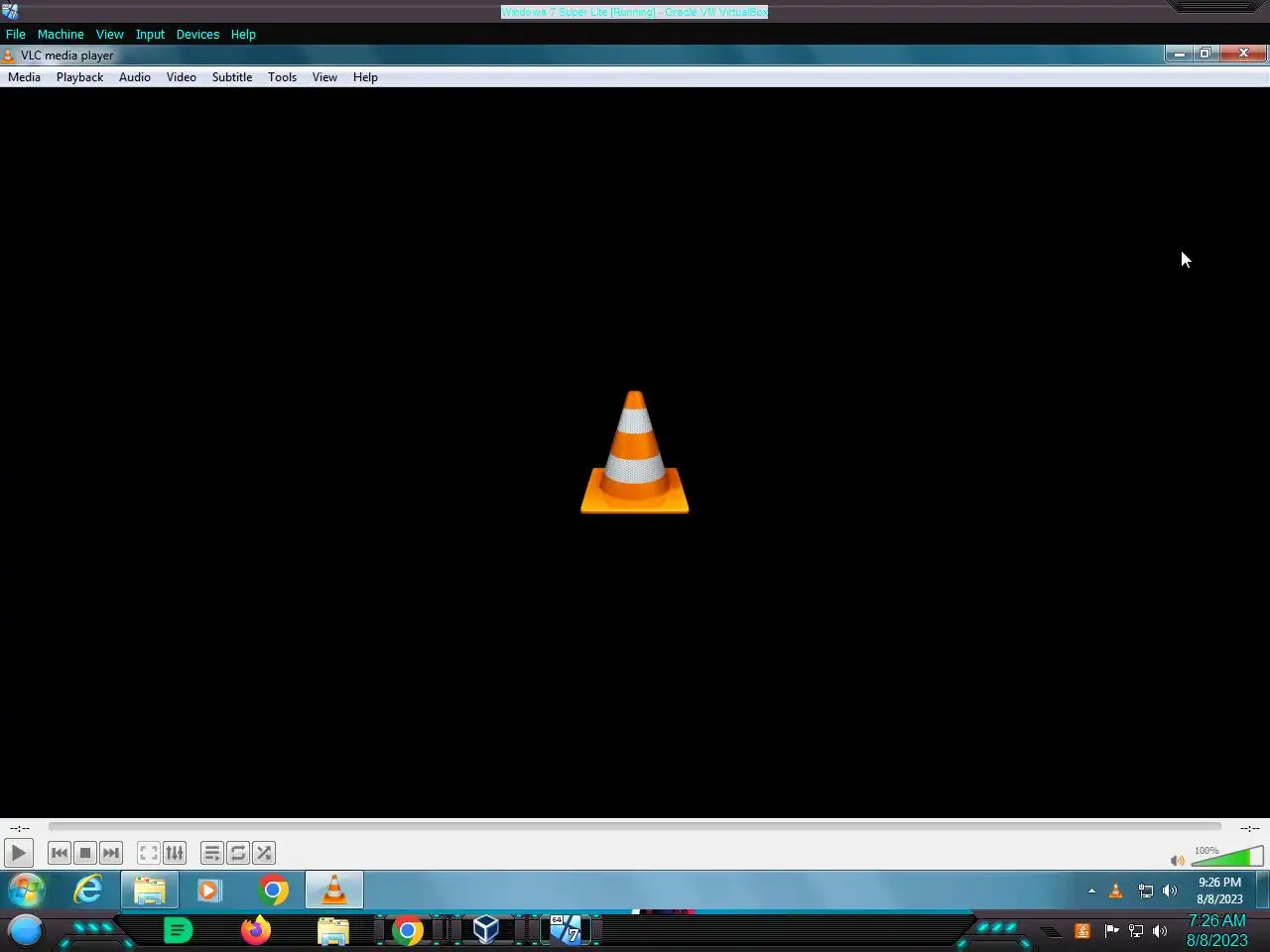1270x952 pixels.
Task: Click guest Show desktop strip beside clock
Action: [1263, 891]
